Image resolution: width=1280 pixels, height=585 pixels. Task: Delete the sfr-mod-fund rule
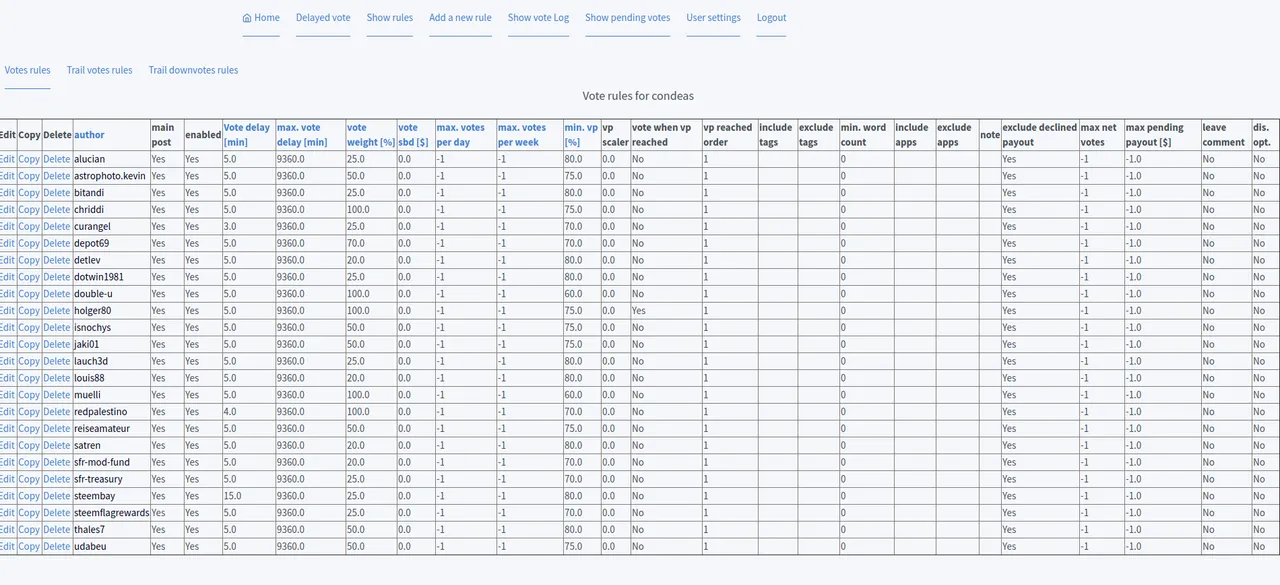(x=57, y=463)
